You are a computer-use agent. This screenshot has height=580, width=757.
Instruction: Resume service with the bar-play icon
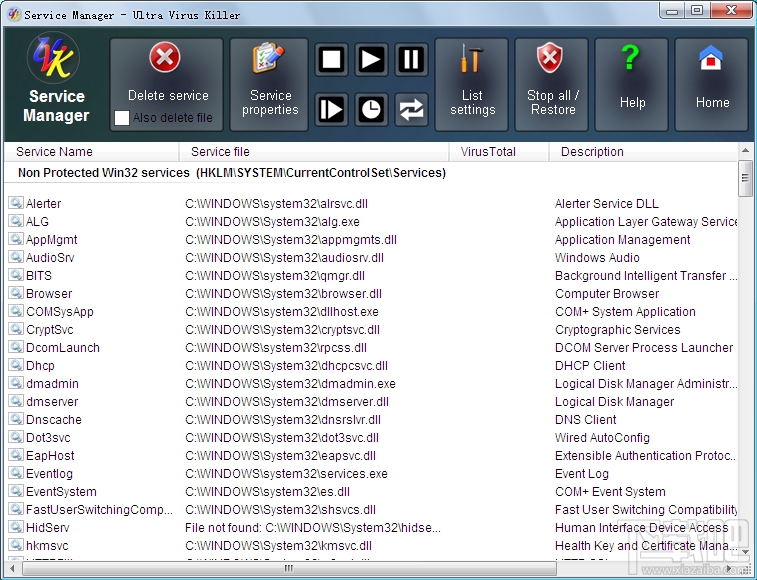[332, 110]
